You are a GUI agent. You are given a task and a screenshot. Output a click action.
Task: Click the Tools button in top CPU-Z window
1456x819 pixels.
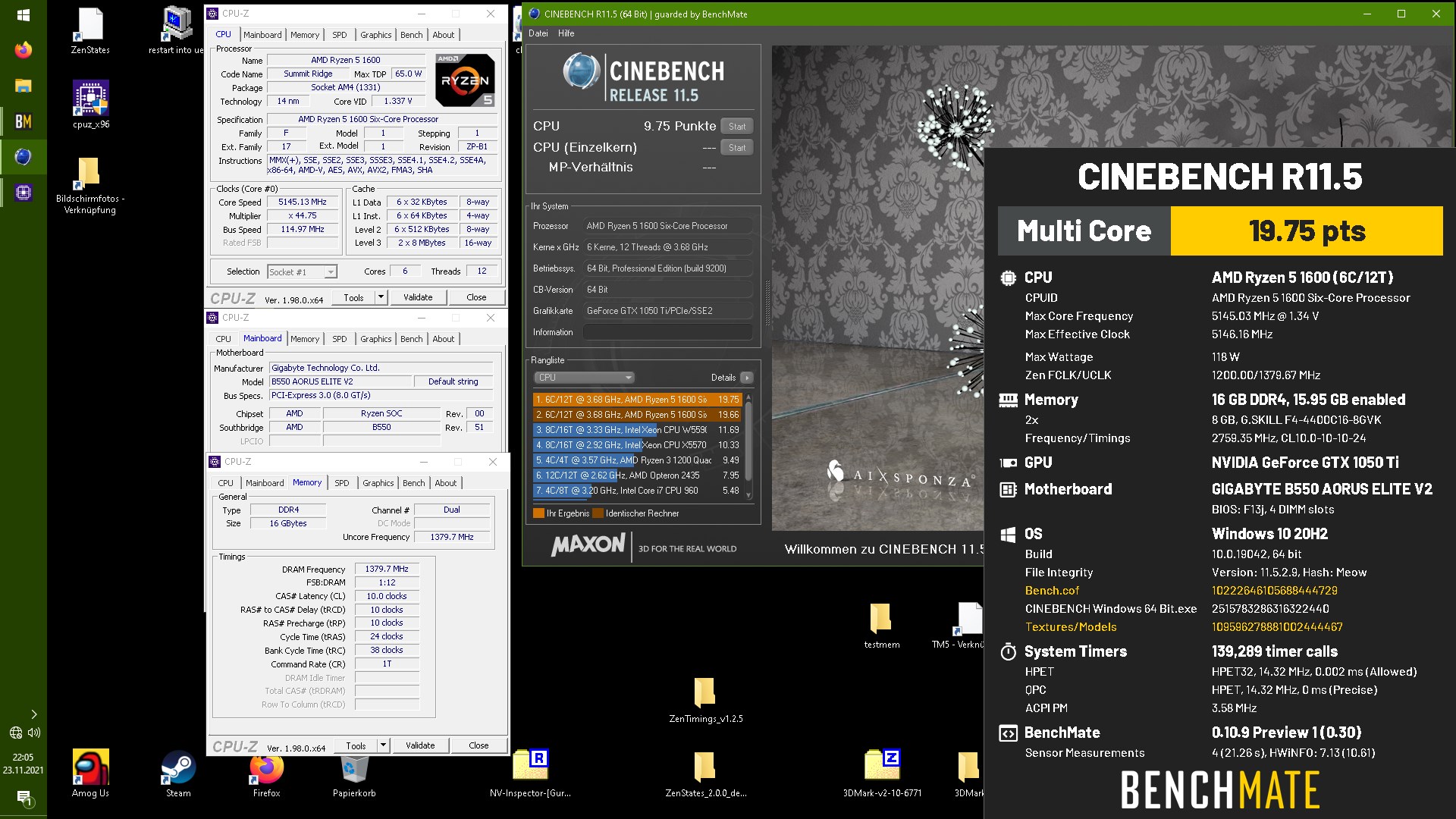coord(353,297)
